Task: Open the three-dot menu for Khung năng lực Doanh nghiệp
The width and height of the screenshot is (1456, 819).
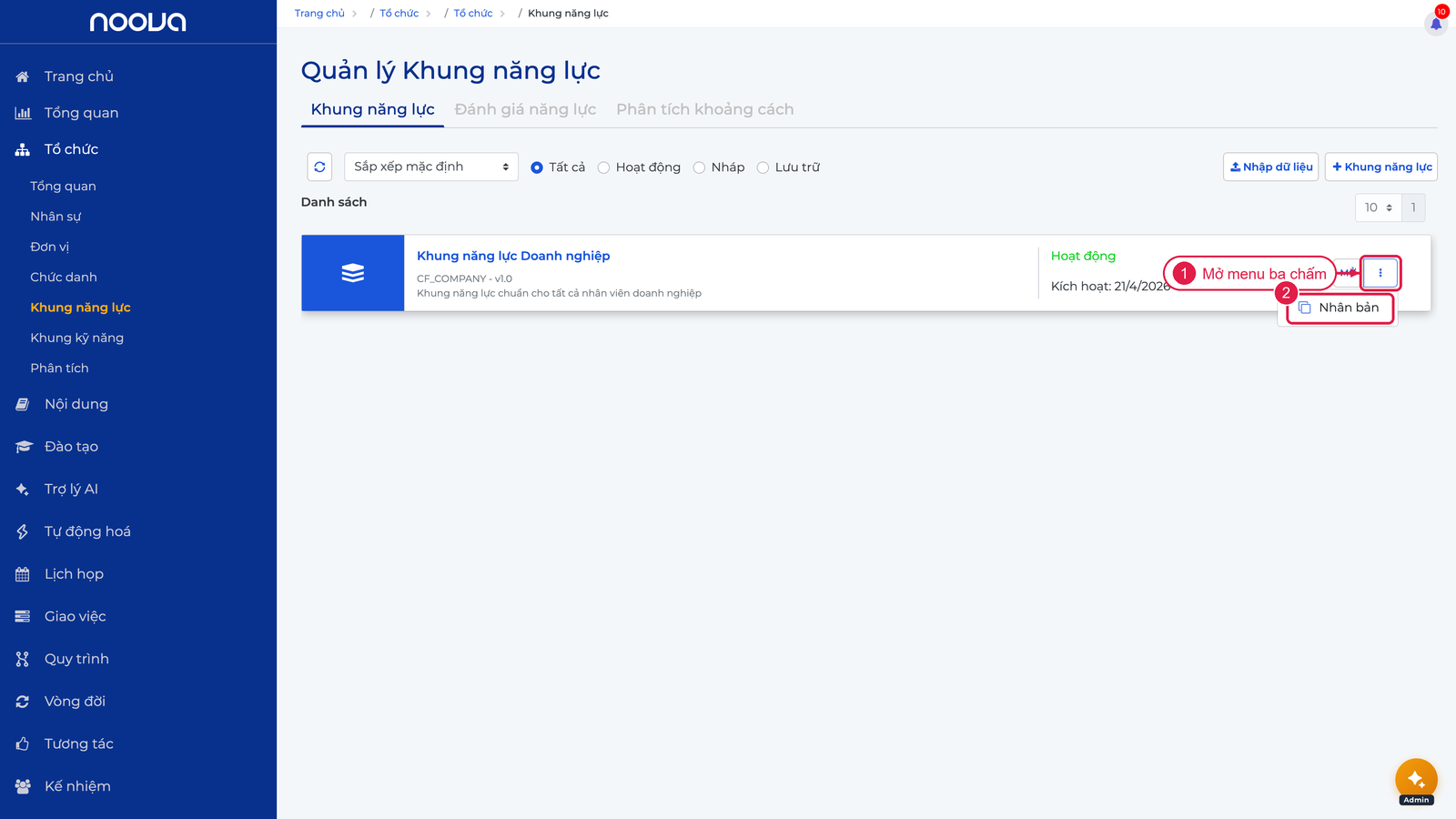Action: click(x=1380, y=273)
